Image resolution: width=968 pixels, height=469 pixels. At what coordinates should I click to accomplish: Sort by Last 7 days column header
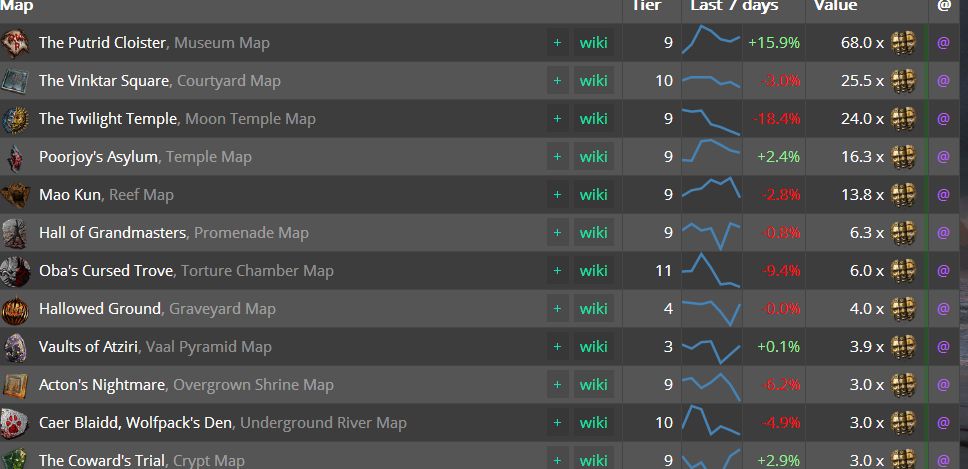coord(734,6)
